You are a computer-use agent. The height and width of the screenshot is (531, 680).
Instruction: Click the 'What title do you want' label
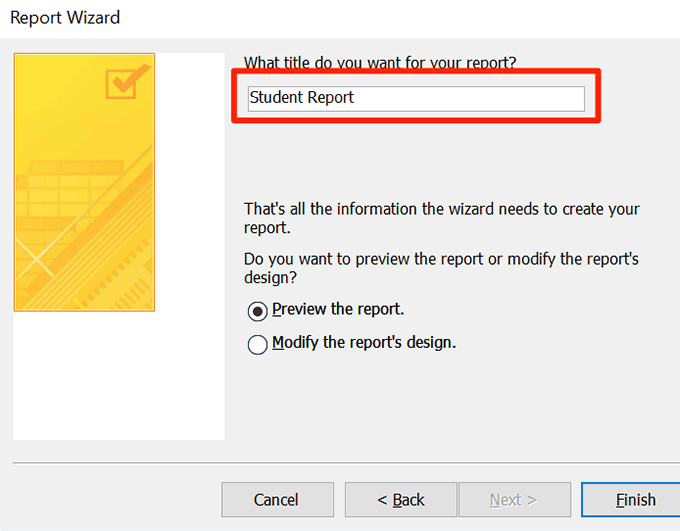(x=380, y=62)
